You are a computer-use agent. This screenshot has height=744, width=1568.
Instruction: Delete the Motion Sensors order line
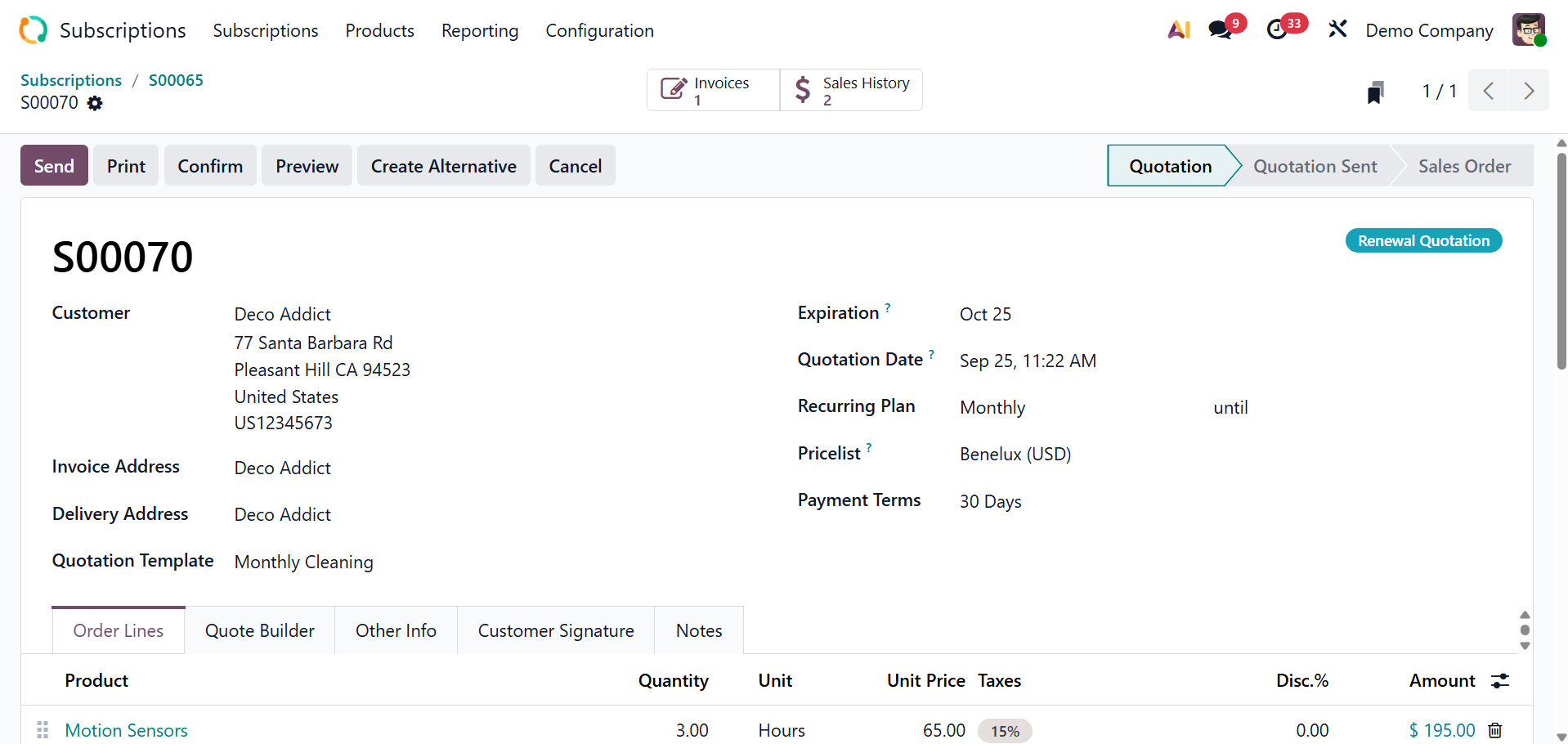1494,730
